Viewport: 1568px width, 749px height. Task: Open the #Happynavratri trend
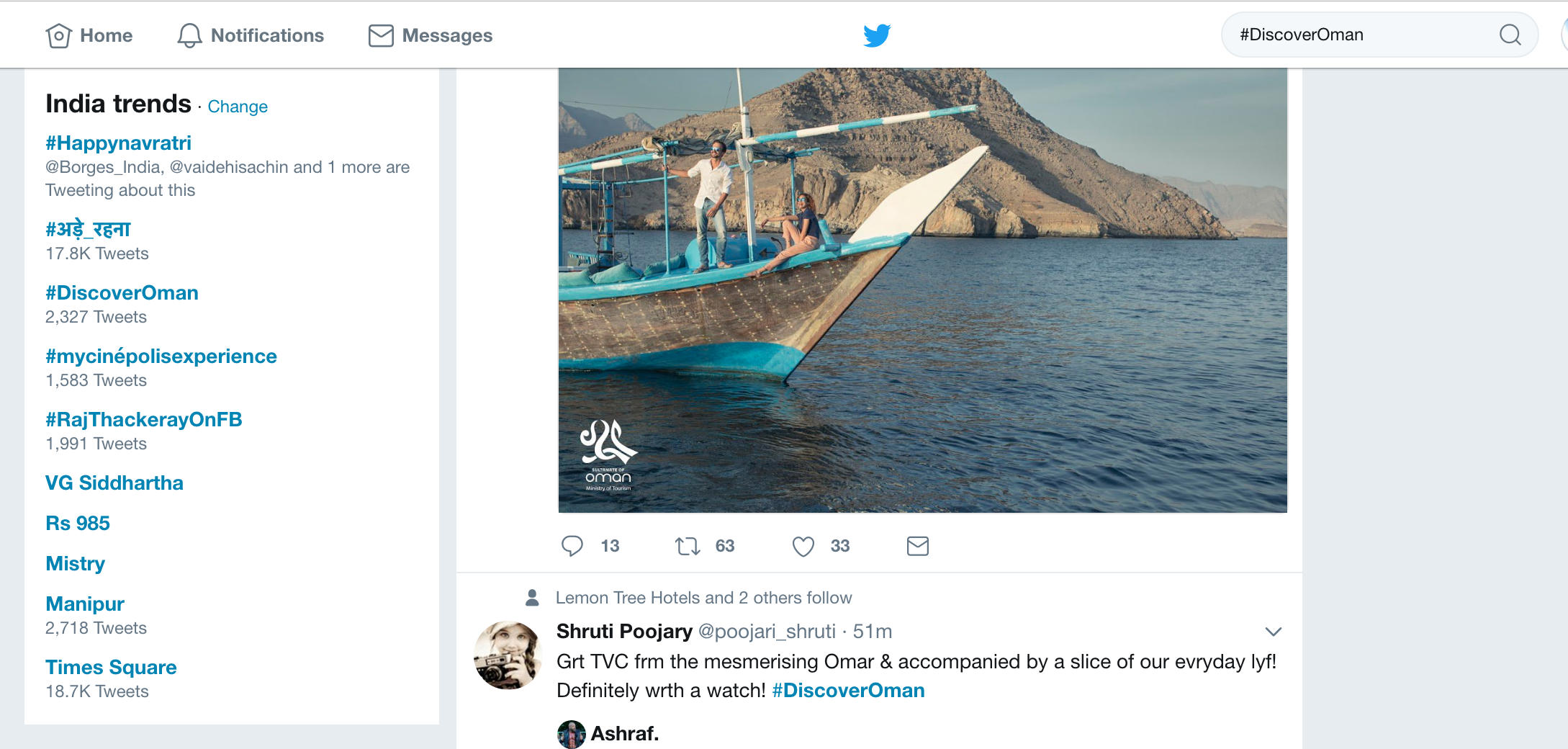pos(118,143)
